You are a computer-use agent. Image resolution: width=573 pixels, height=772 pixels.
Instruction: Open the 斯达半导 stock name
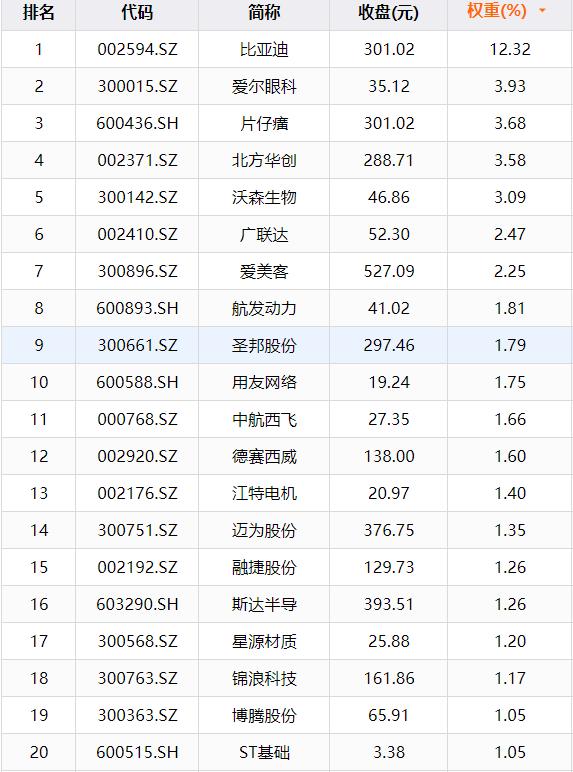[x=264, y=604]
